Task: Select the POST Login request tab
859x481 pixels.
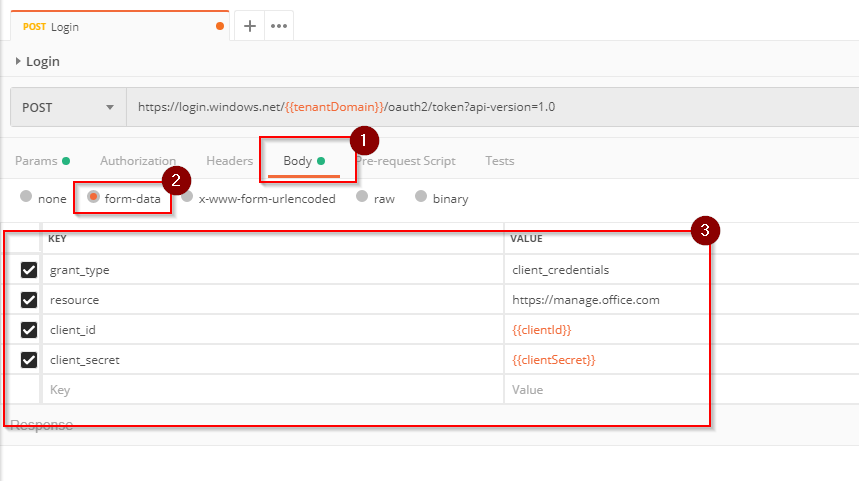Action: click(x=120, y=26)
